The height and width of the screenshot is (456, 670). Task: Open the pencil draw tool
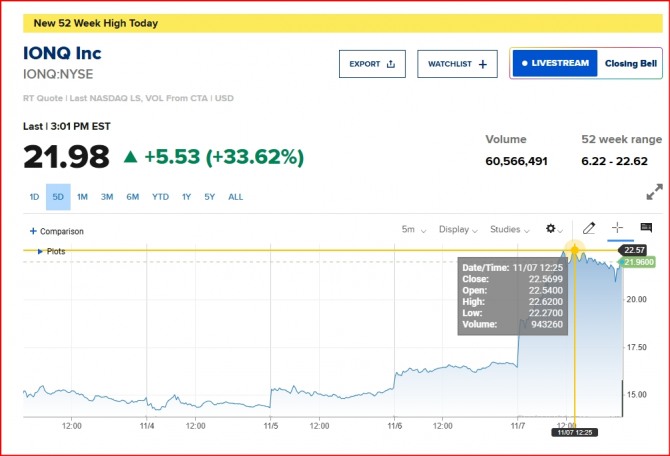589,228
